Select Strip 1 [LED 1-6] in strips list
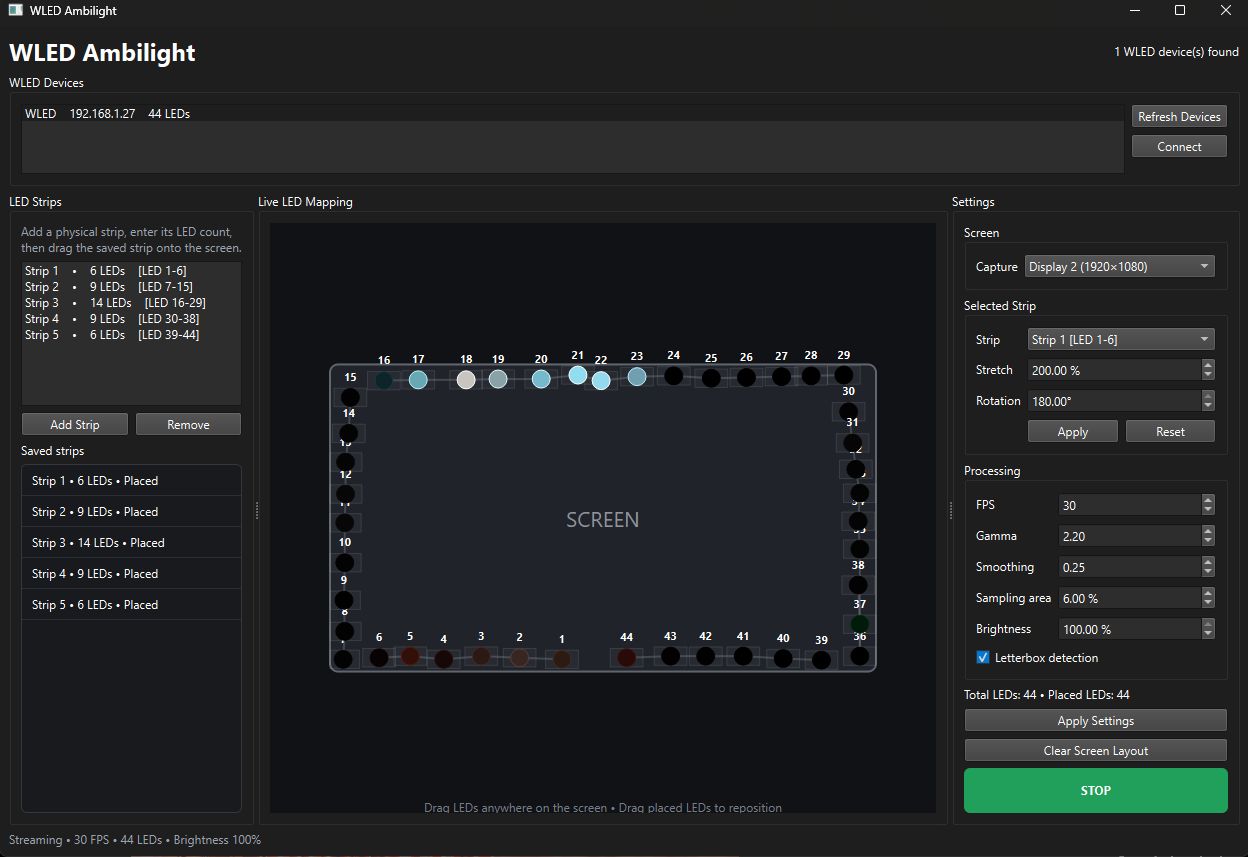Viewport: 1248px width, 857px height. [x=131, y=271]
